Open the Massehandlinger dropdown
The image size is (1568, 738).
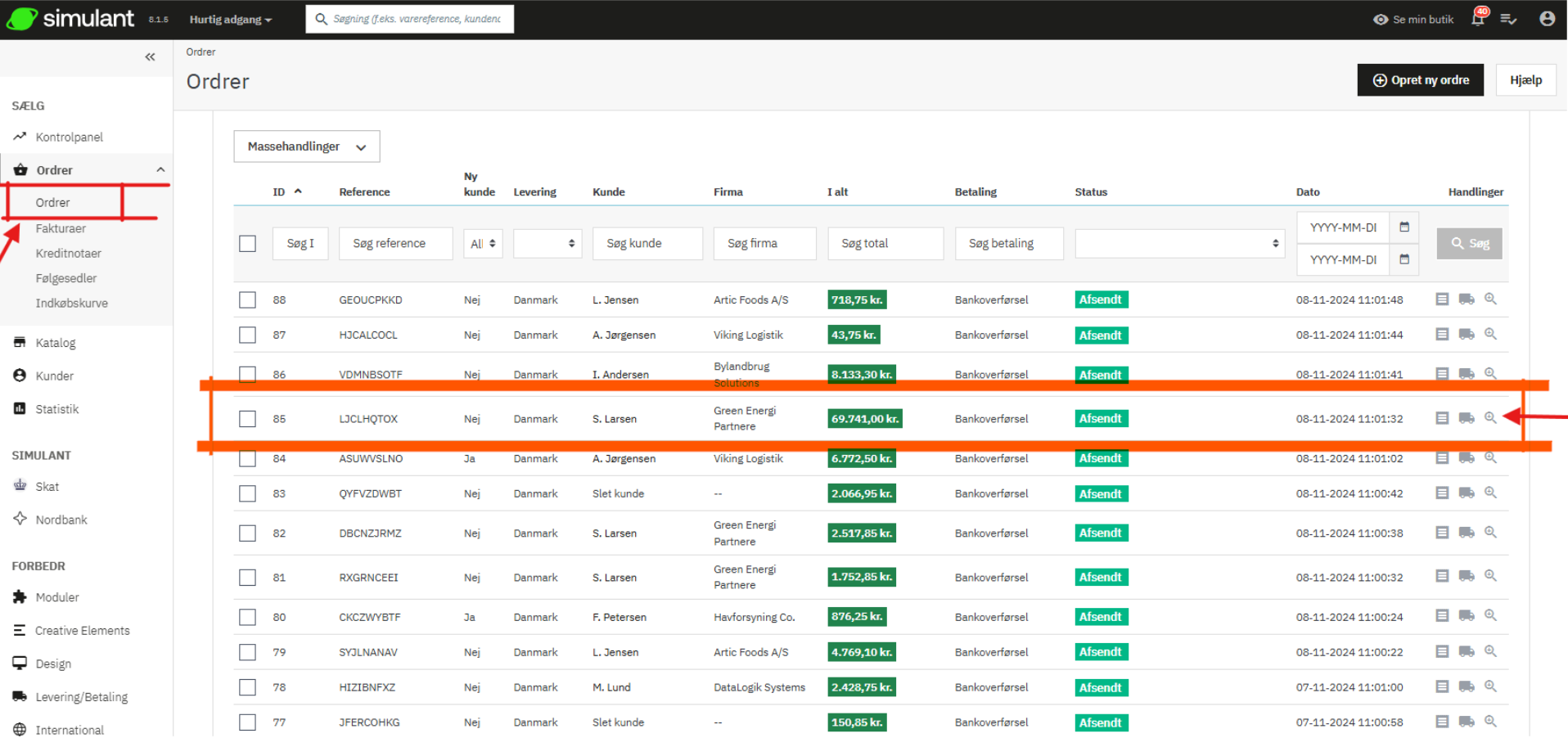(x=306, y=146)
